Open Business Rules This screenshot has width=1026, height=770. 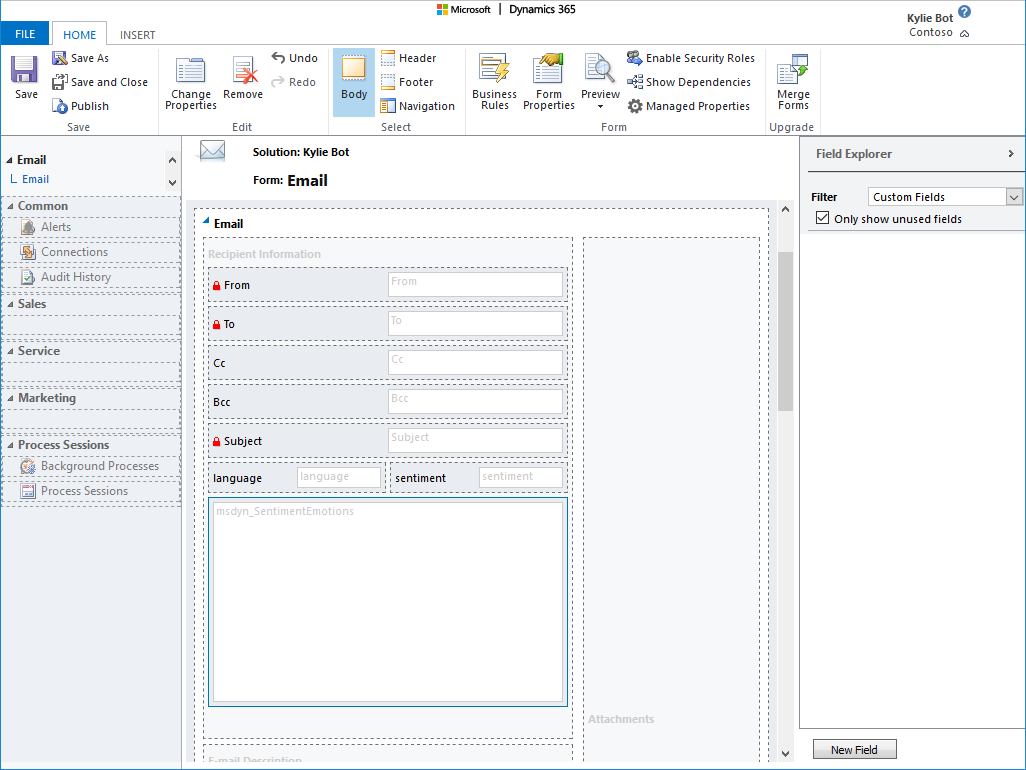point(495,82)
